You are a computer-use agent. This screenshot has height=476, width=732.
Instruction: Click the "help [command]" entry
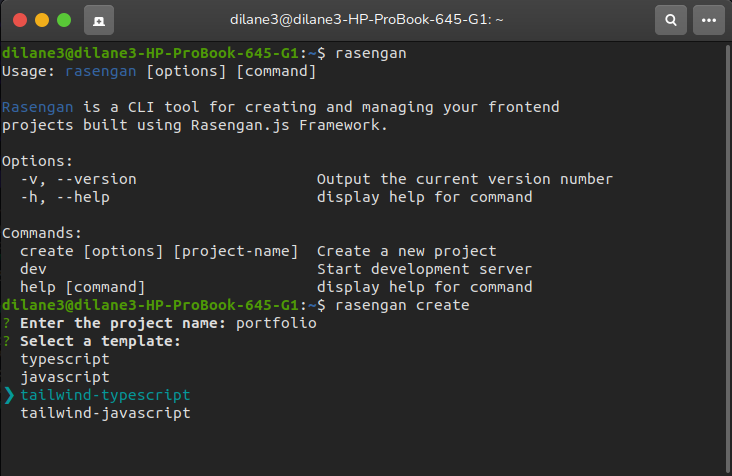click(x=83, y=287)
